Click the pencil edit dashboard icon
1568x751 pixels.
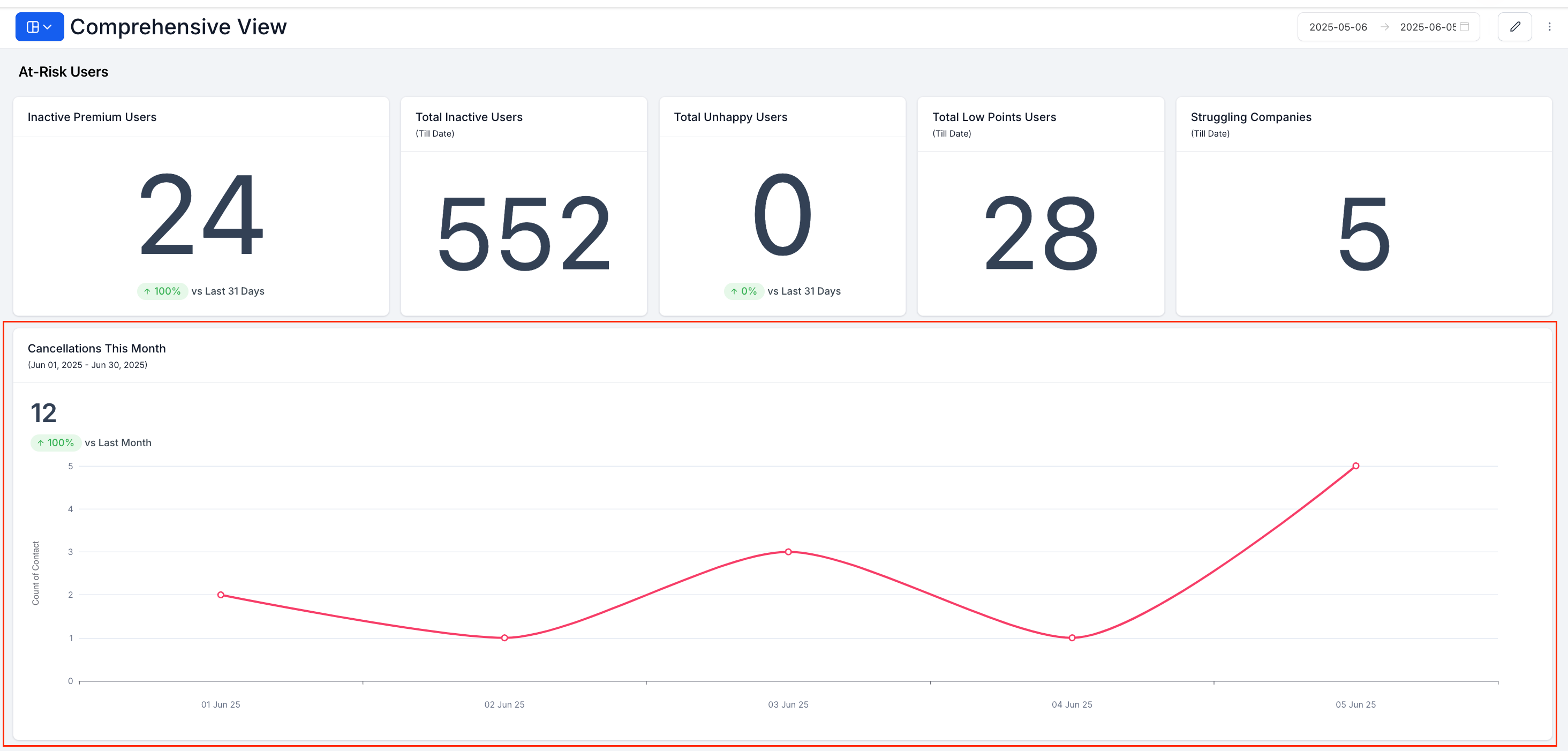[1514, 27]
